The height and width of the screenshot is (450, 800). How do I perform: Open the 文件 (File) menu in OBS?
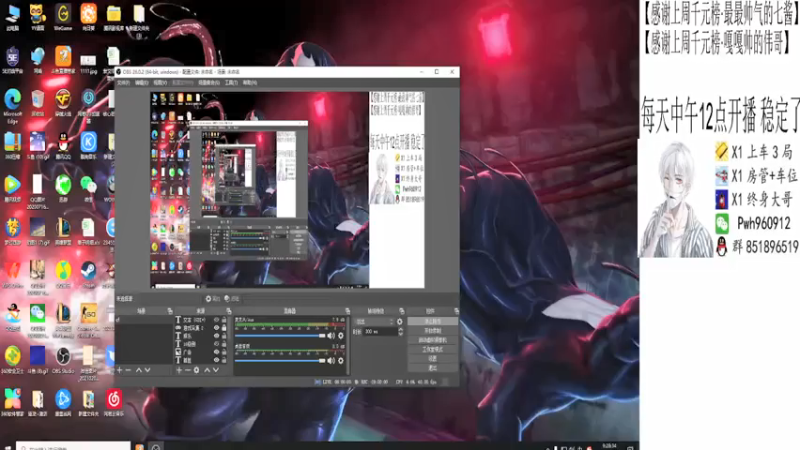click(123, 83)
